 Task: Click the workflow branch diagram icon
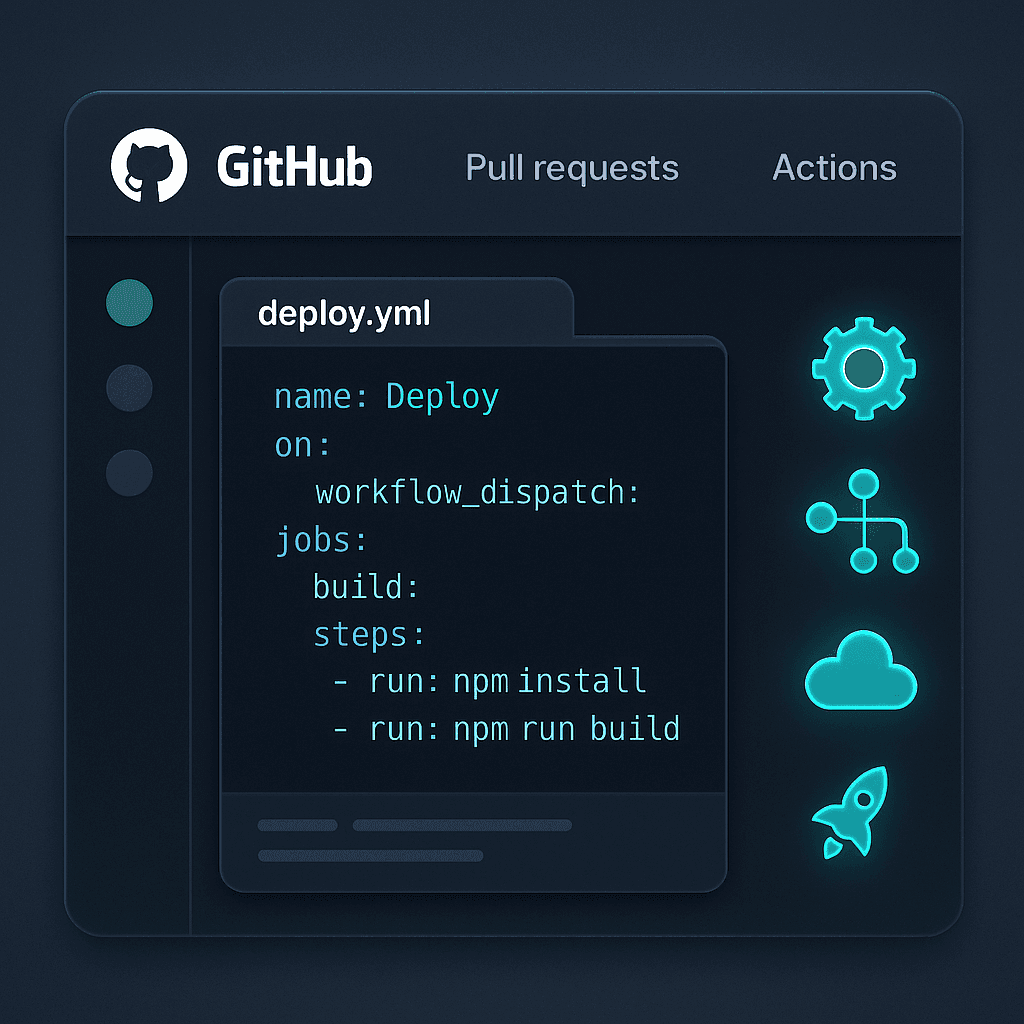pyautogui.click(x=861, y=522)
